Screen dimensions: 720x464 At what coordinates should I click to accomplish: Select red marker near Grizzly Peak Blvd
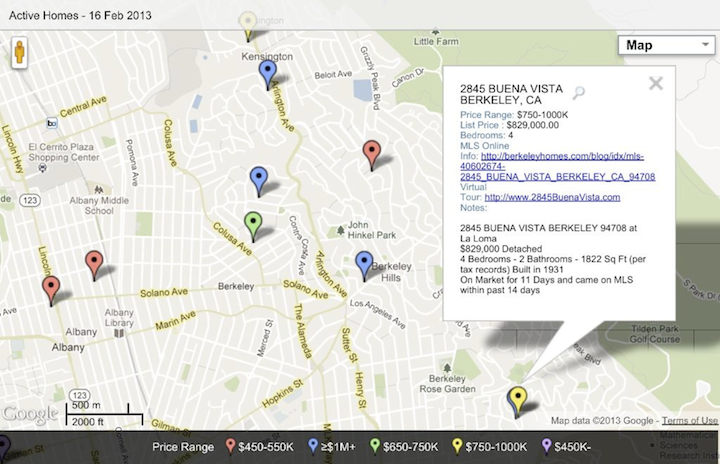click(372, 154)
